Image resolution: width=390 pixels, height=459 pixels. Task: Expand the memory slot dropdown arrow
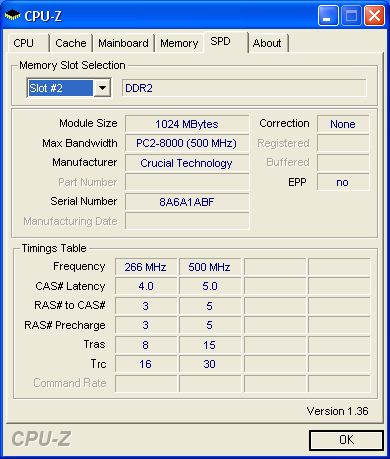point(102,88)
